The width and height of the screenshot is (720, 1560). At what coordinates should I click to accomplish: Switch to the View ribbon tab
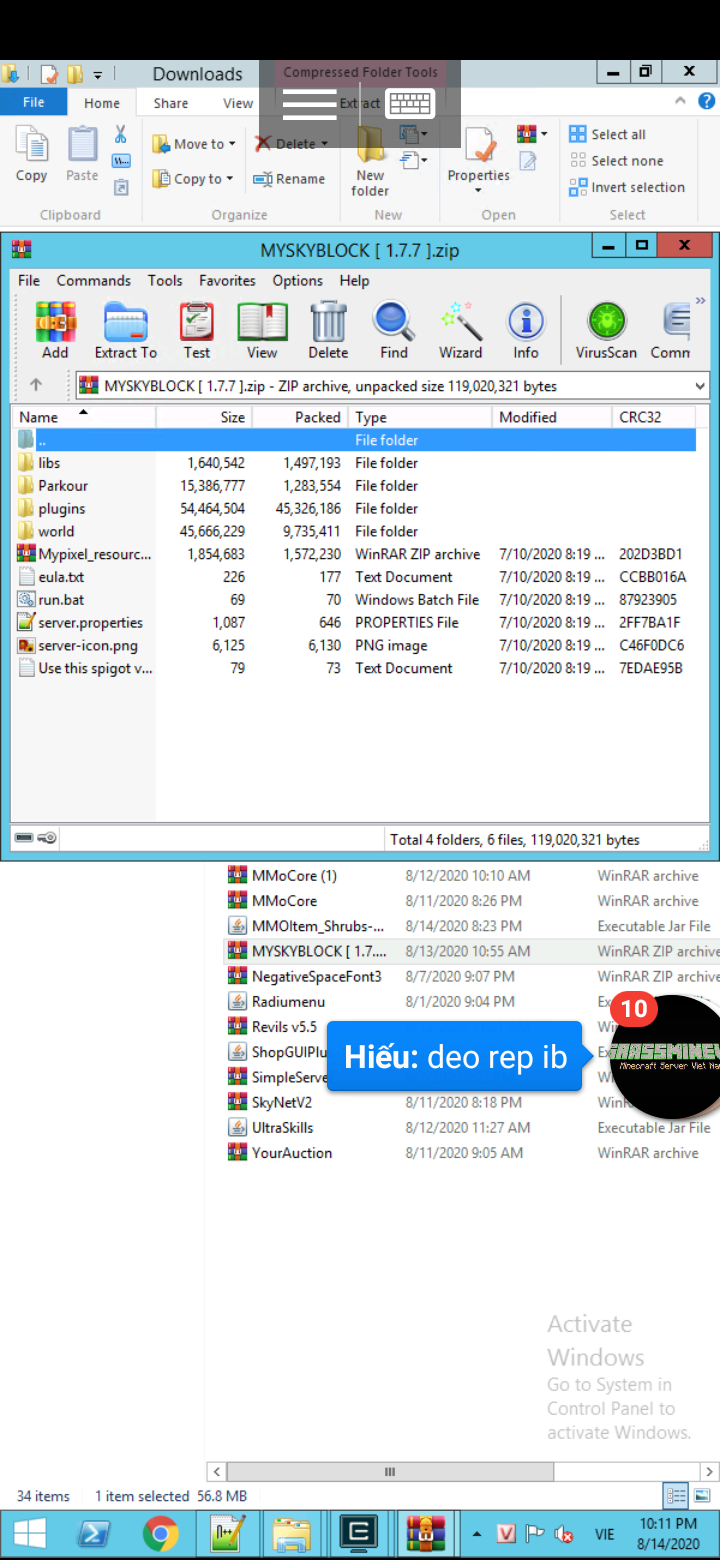[x=238, y=103]
